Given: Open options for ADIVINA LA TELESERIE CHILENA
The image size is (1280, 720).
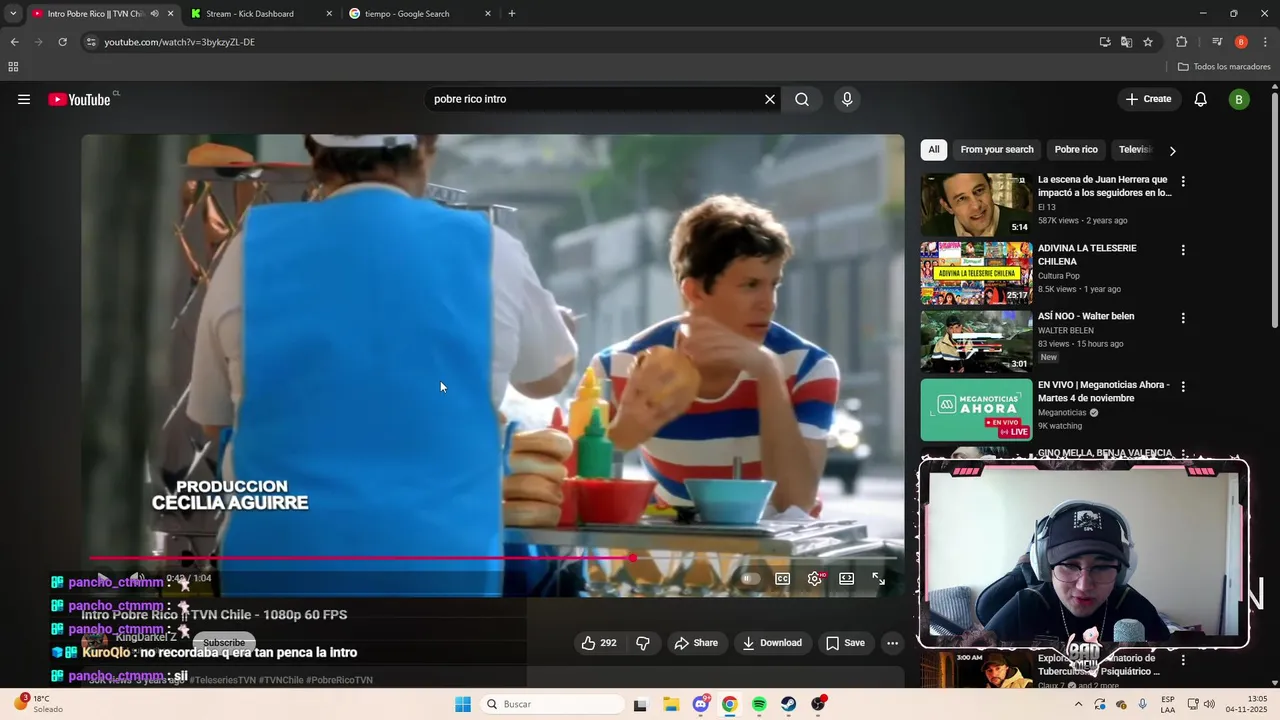Looking at the screenshot, I should pyautogui.click(x=1183, y=250).
